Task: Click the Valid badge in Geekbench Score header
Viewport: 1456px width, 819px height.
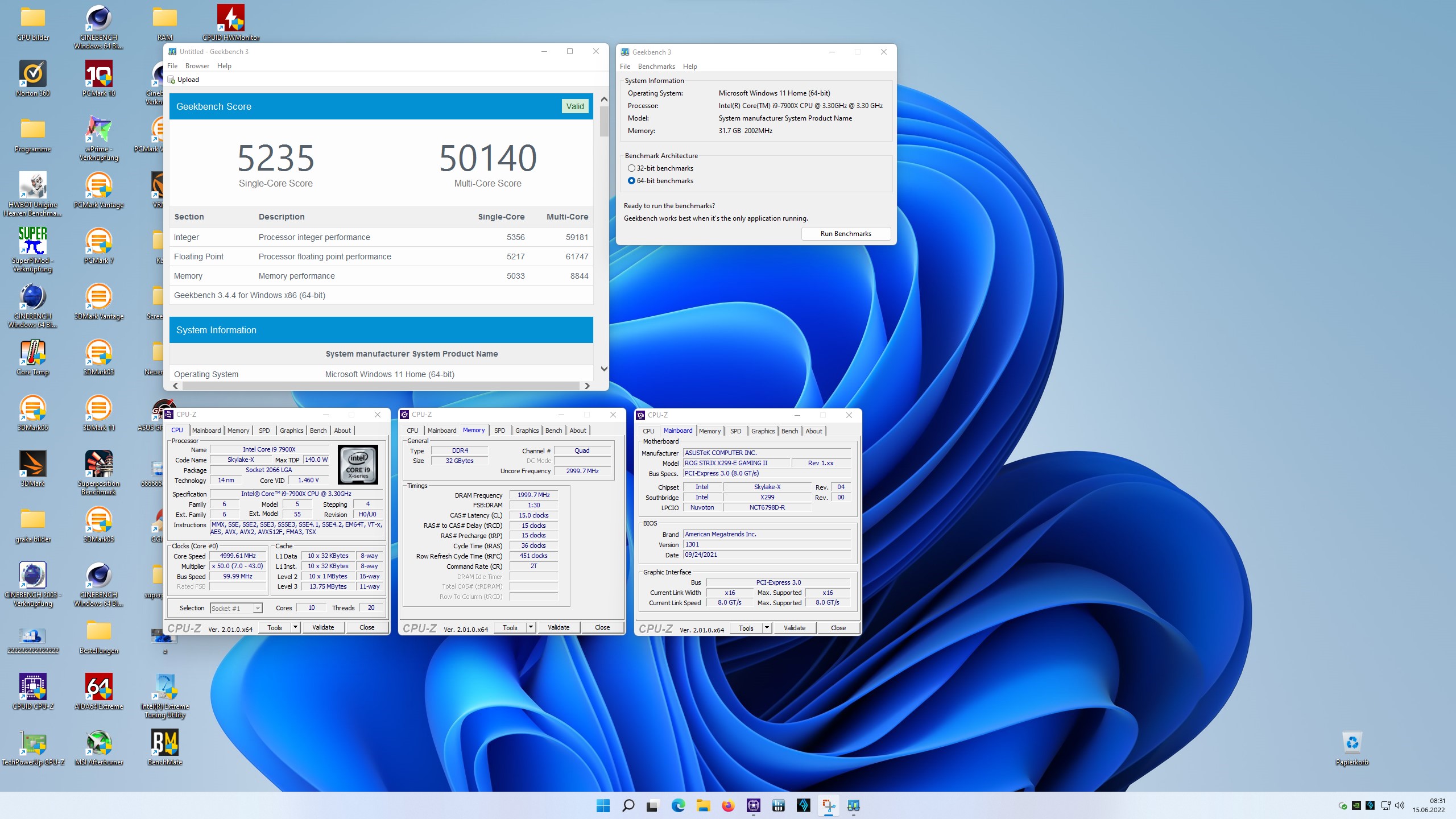Action: point(574,106)
